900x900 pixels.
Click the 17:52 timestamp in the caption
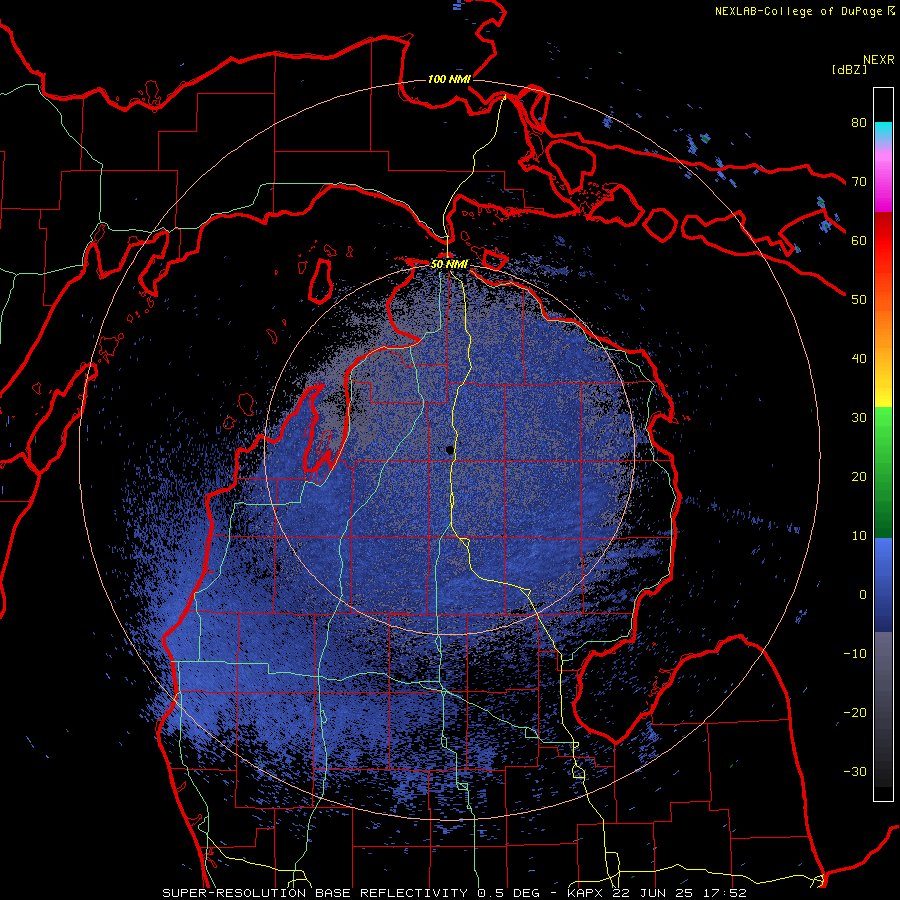(725, 893)
